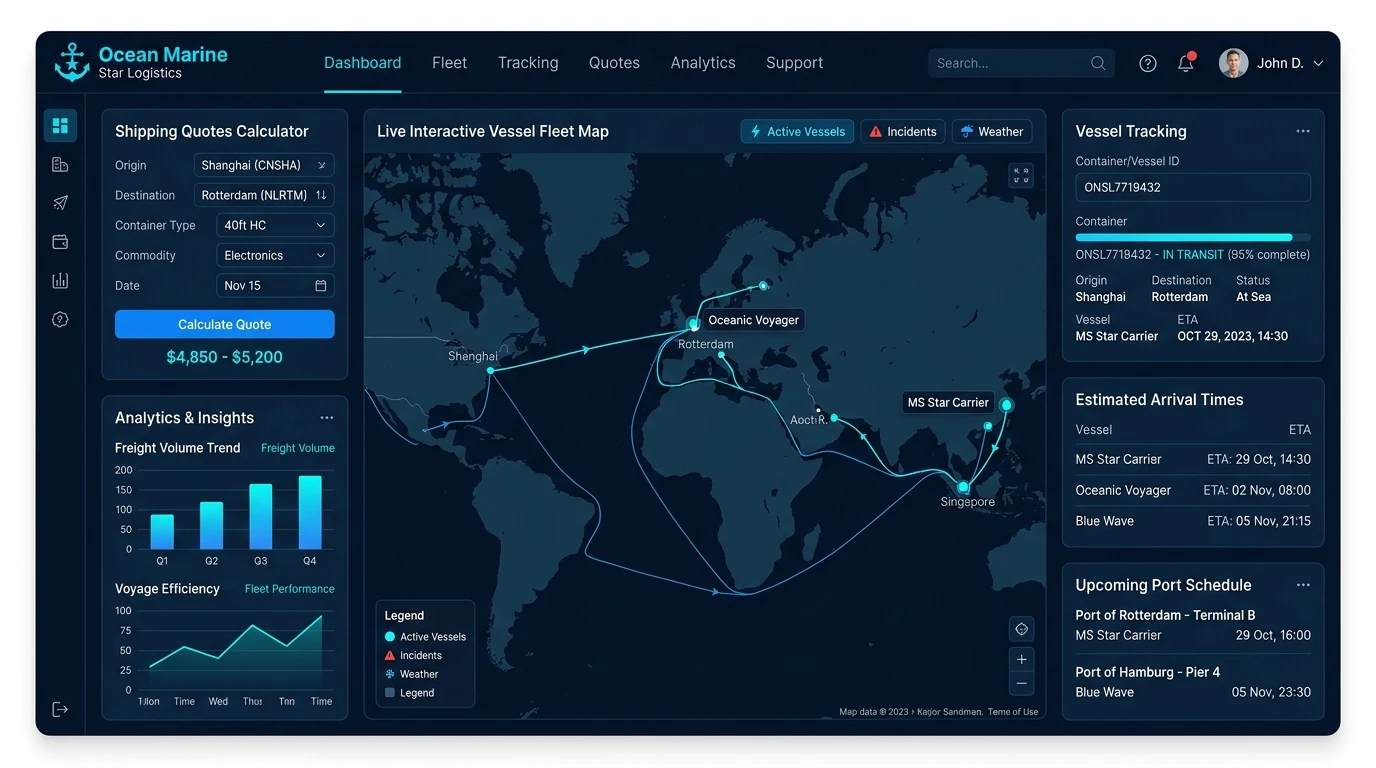1376x768 pixels.
Task: Open the Commodity dropdown showing Electronics
Action: pos(275,255)
